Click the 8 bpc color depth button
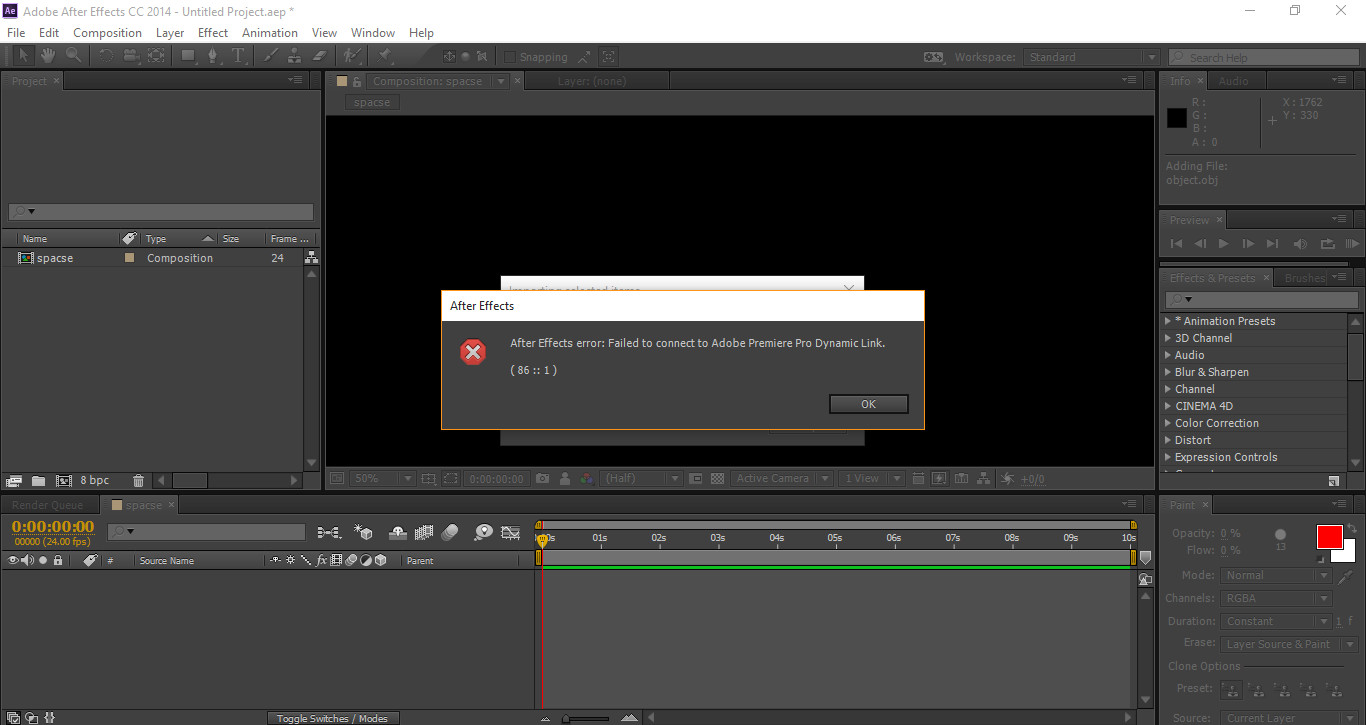1366x725 pixels. pos(95,481)
